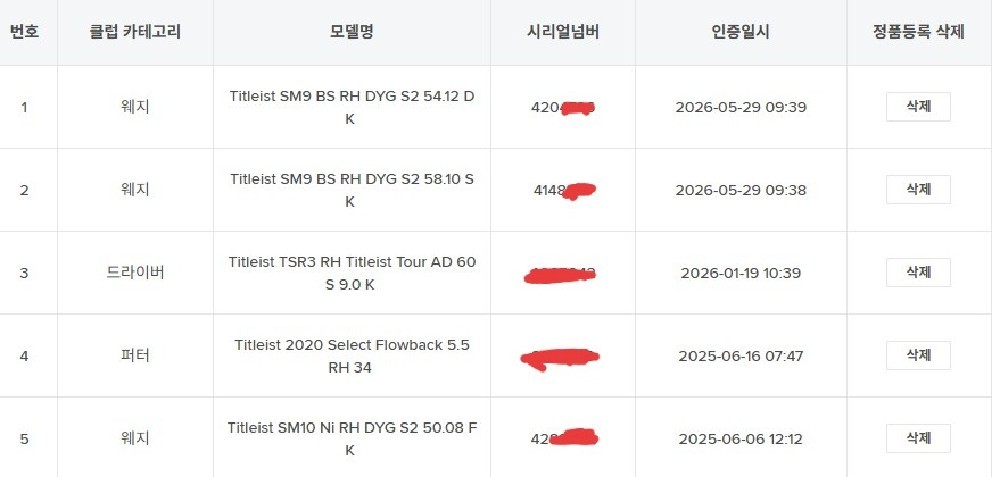1000x477 pixels.
Task: Click the 클럽 카테고리 column header
Action: (x=135, y=32)
